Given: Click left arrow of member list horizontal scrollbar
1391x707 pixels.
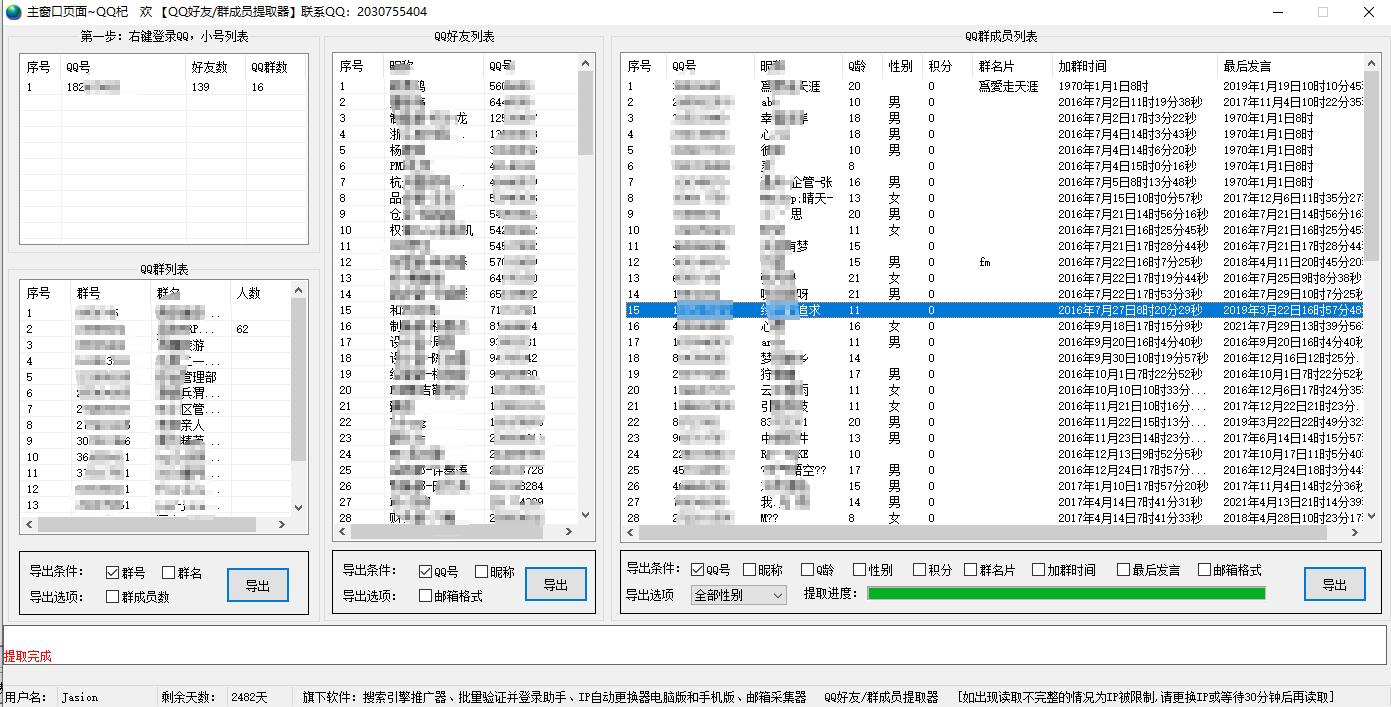Looking at the screenshot, I should [x=630, y=533].
